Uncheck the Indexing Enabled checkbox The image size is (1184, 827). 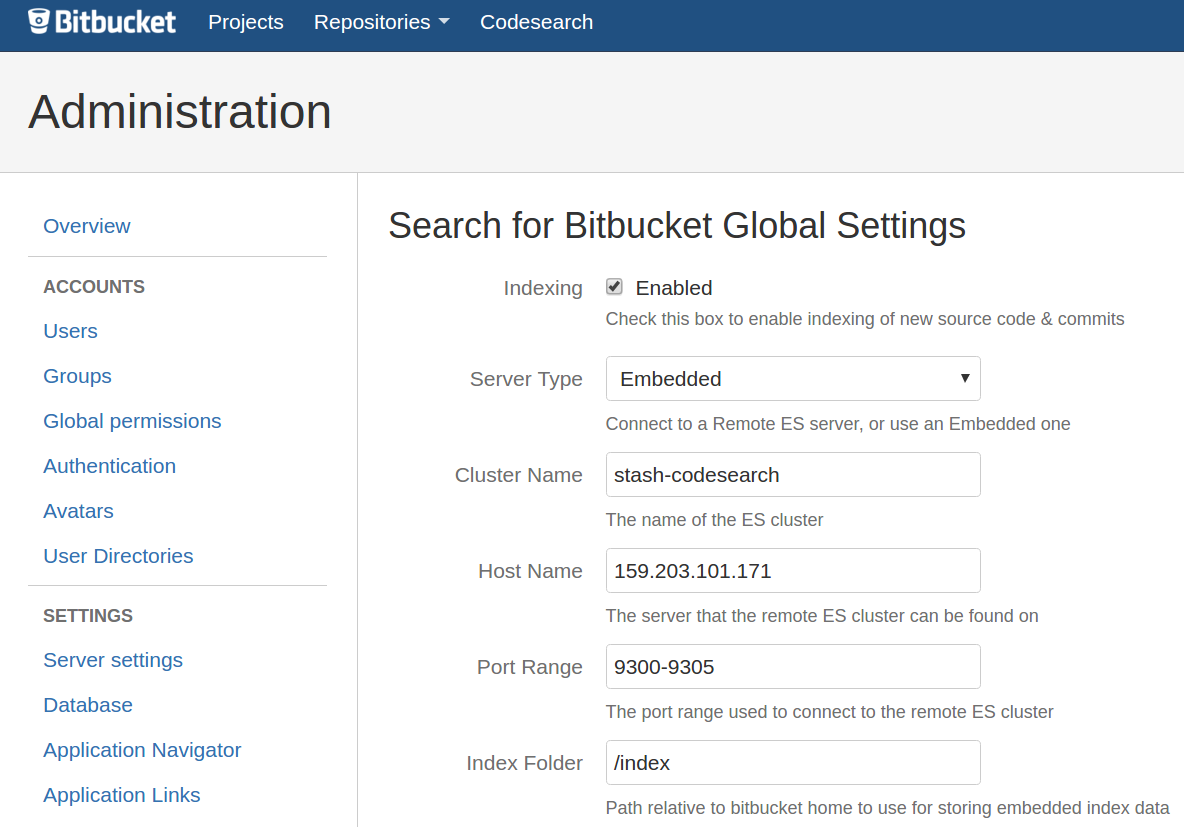point(614,287)
